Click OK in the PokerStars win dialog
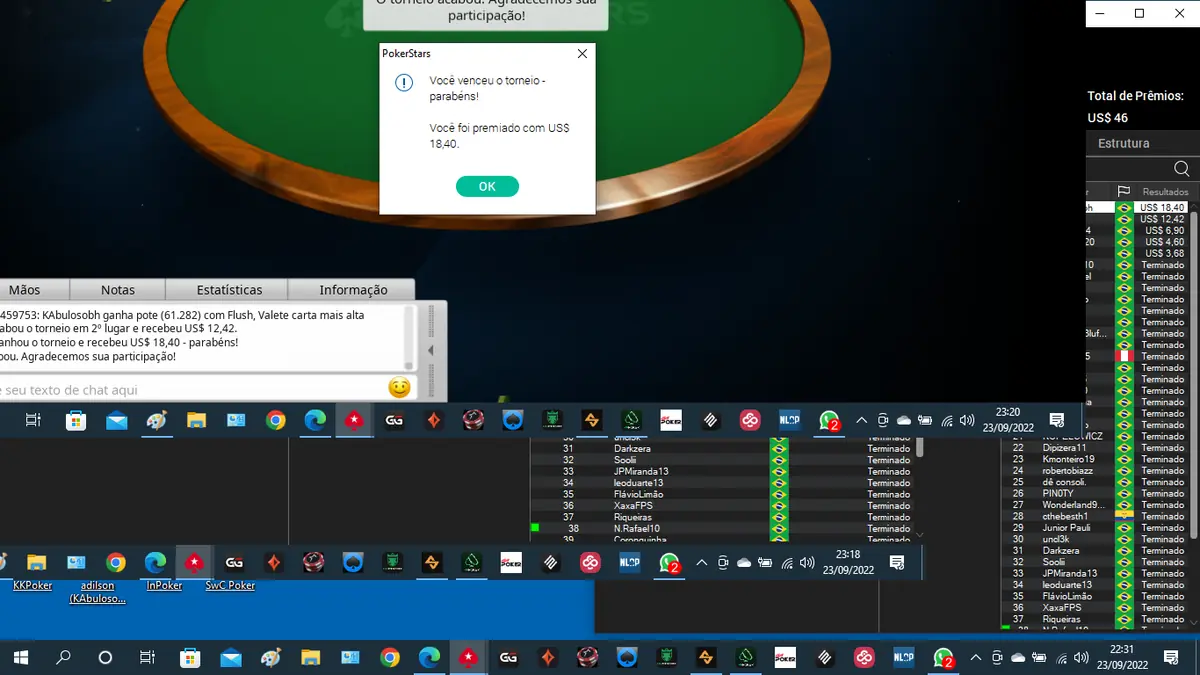1200x675 pixels. [487, 186]
